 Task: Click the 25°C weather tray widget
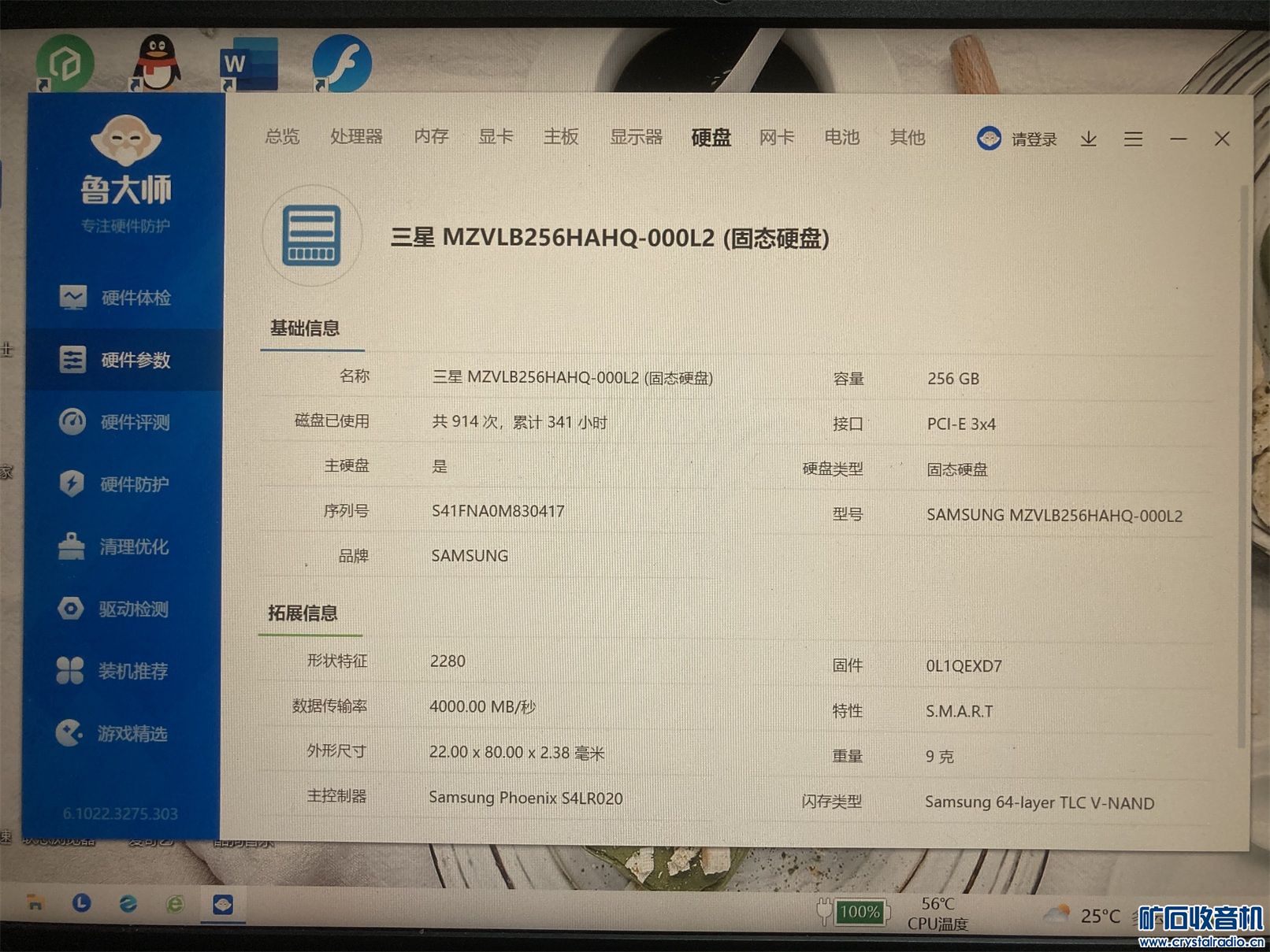[1082, 916]
